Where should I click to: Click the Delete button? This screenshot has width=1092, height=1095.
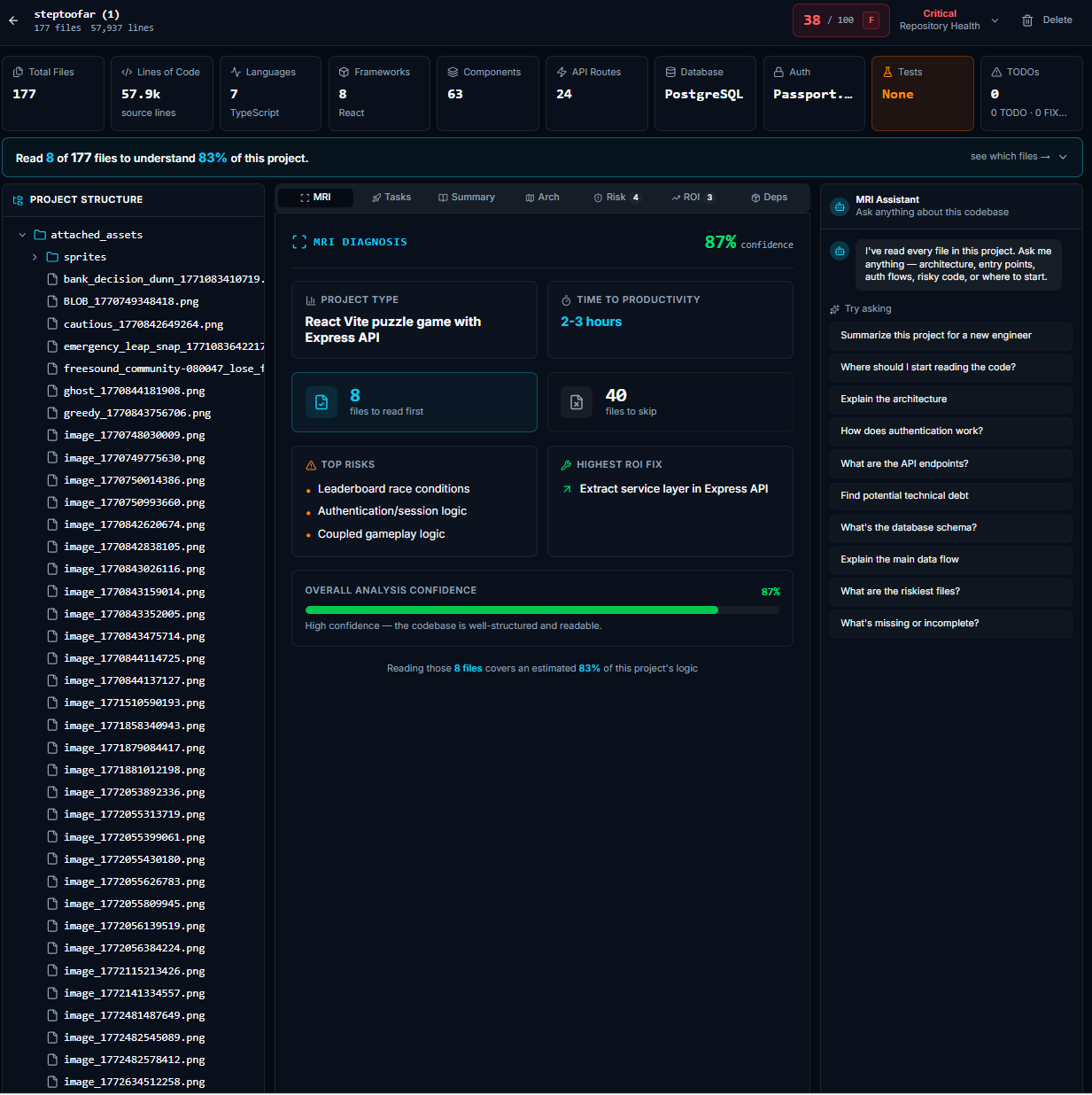click(1047, 20)
